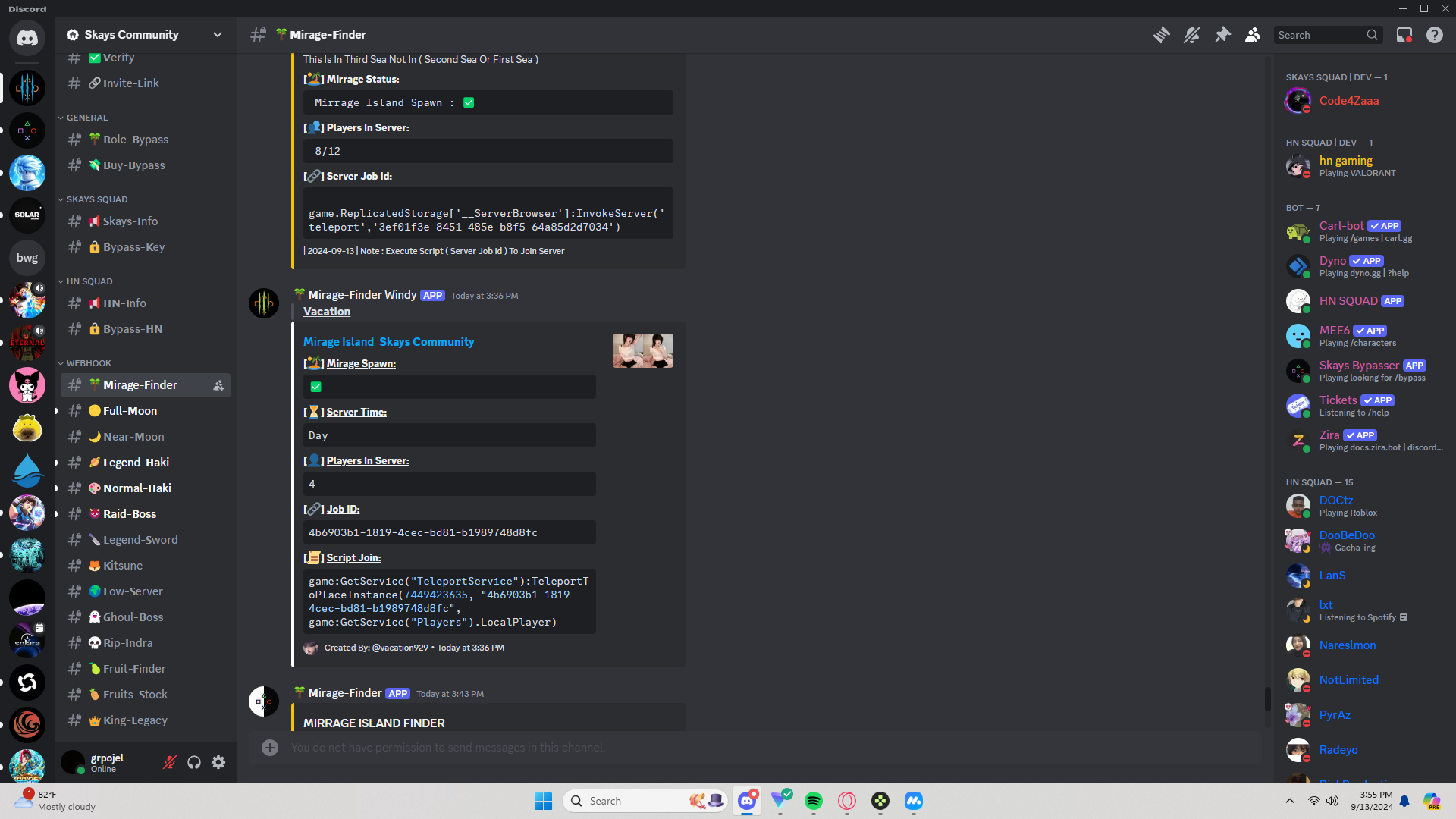Open the Vacation embed author link
This screenshot has height=819, width=1456.
click(327, 312)
